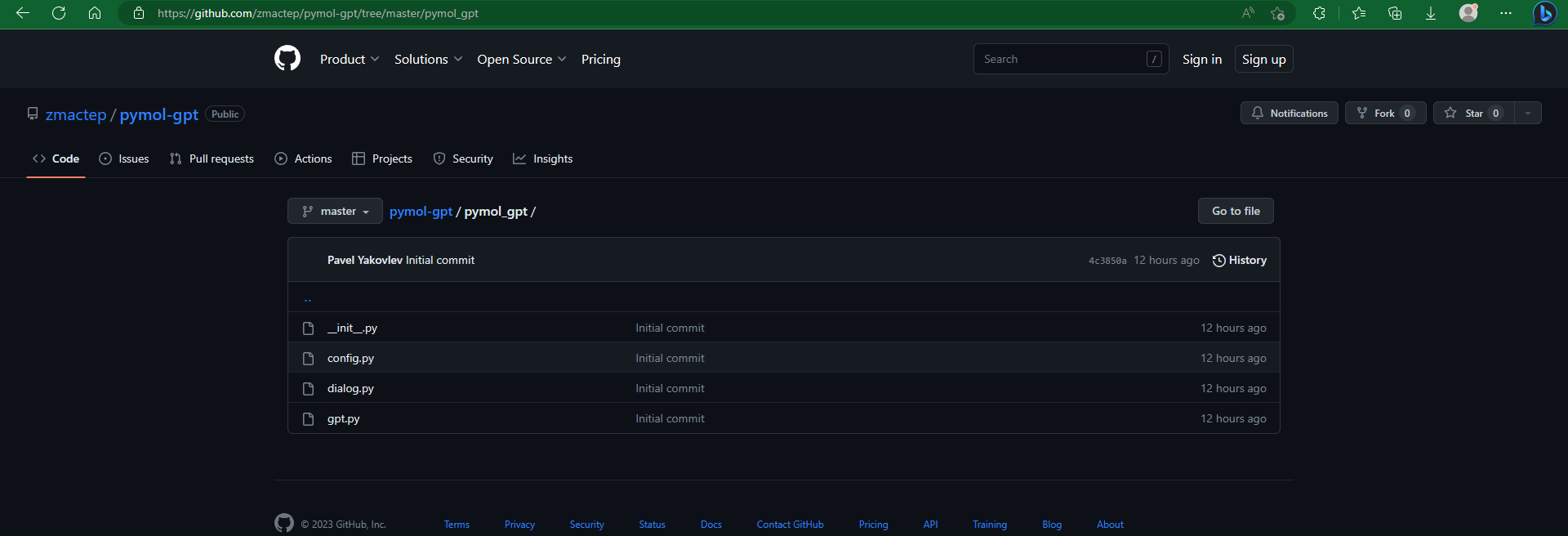Viewport: 1568px width, 536px height.
Task: View commit History
Action: [x=1240, y=260]
